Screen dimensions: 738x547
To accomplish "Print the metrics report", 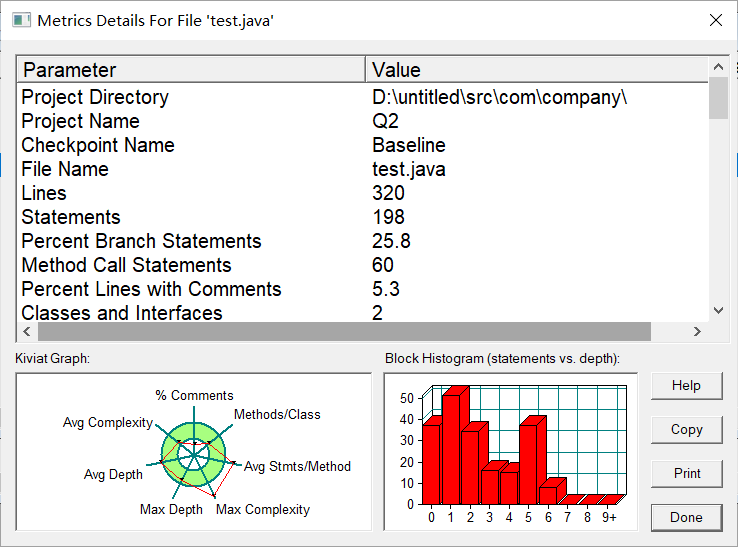I will point(686,473).
